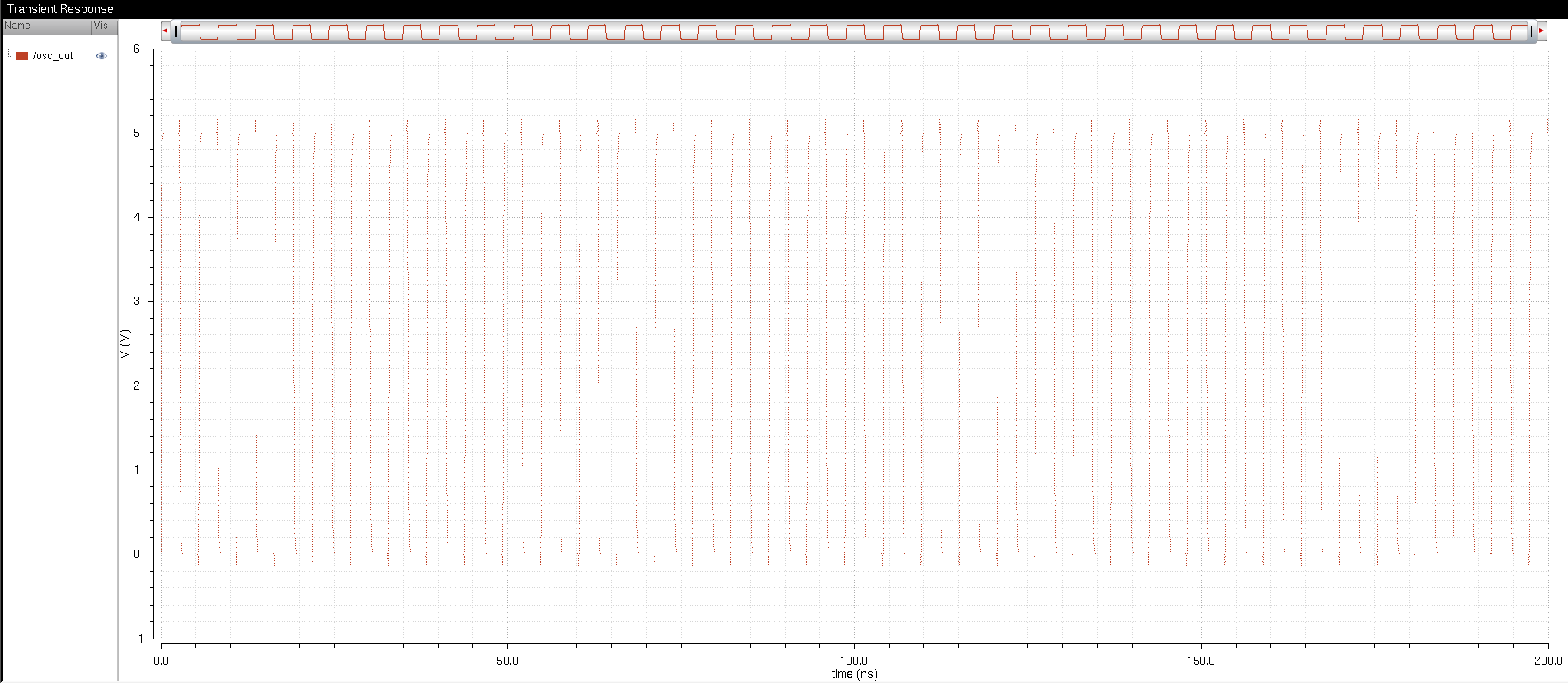Image resolution: width=1568 pixels, height=683 pixels.
Task: Click the 50.0 tick label on time axis
Action: [x=507, y=661]
